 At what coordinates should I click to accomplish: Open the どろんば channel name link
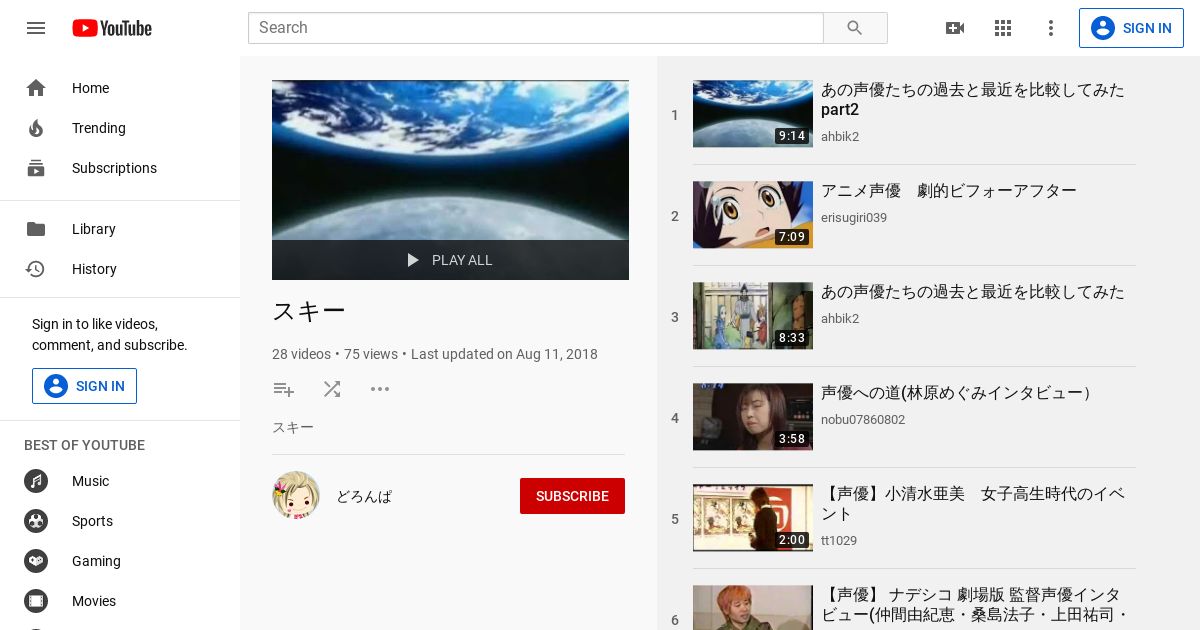point(364,496)
